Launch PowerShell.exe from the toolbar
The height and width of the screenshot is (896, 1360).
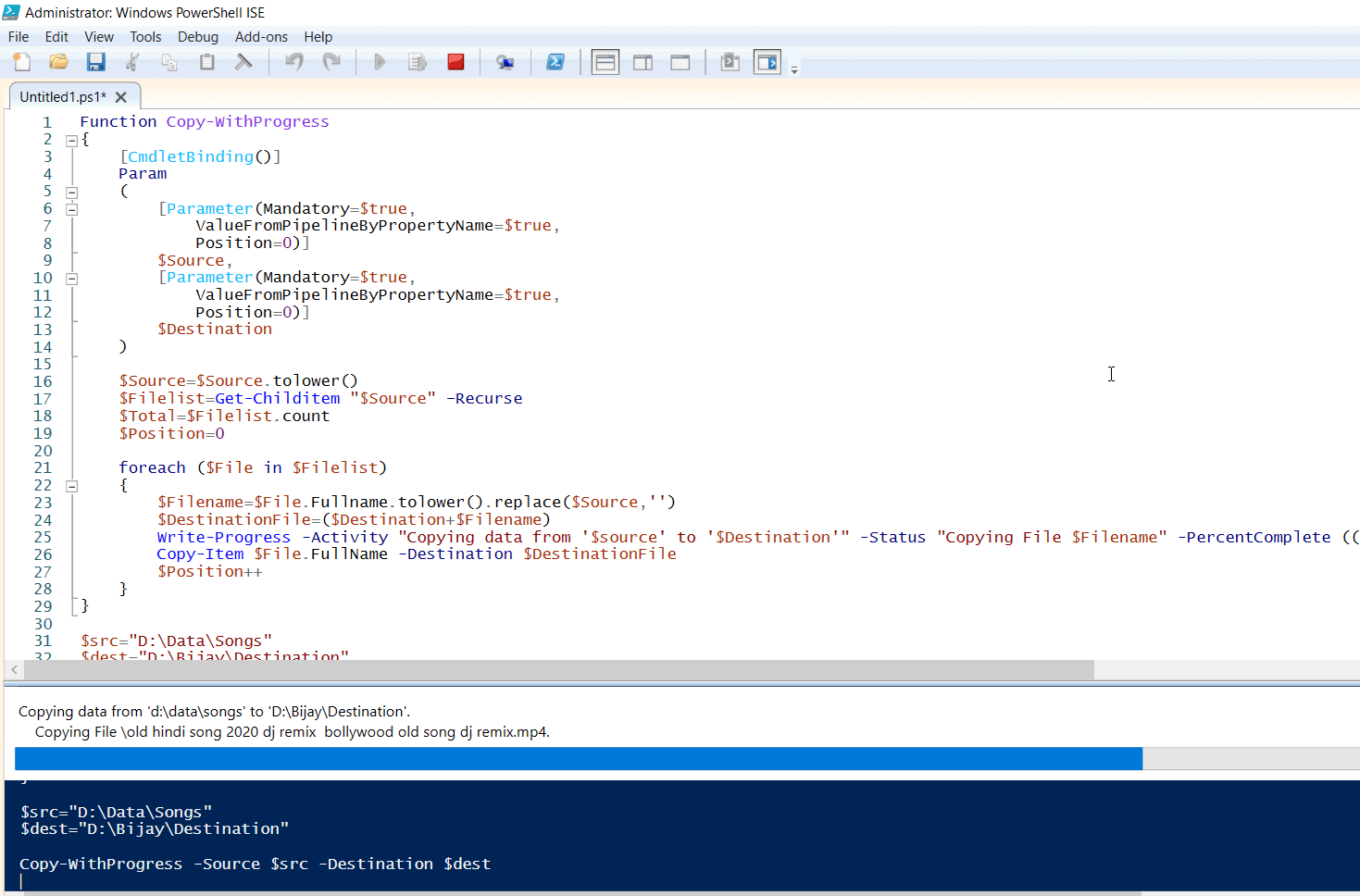click(555, 61)
